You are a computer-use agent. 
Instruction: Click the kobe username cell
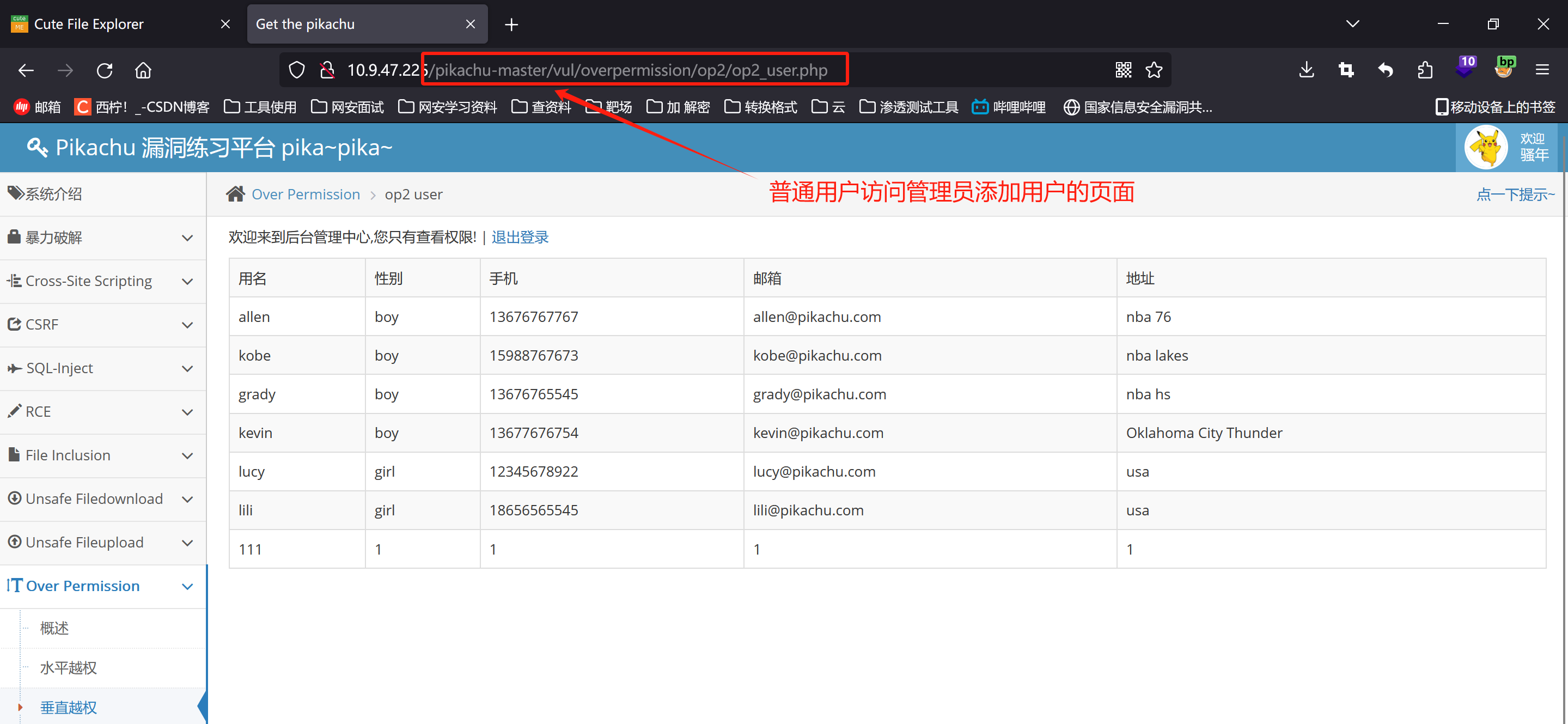pyautogui.click(x=297, y=356)
